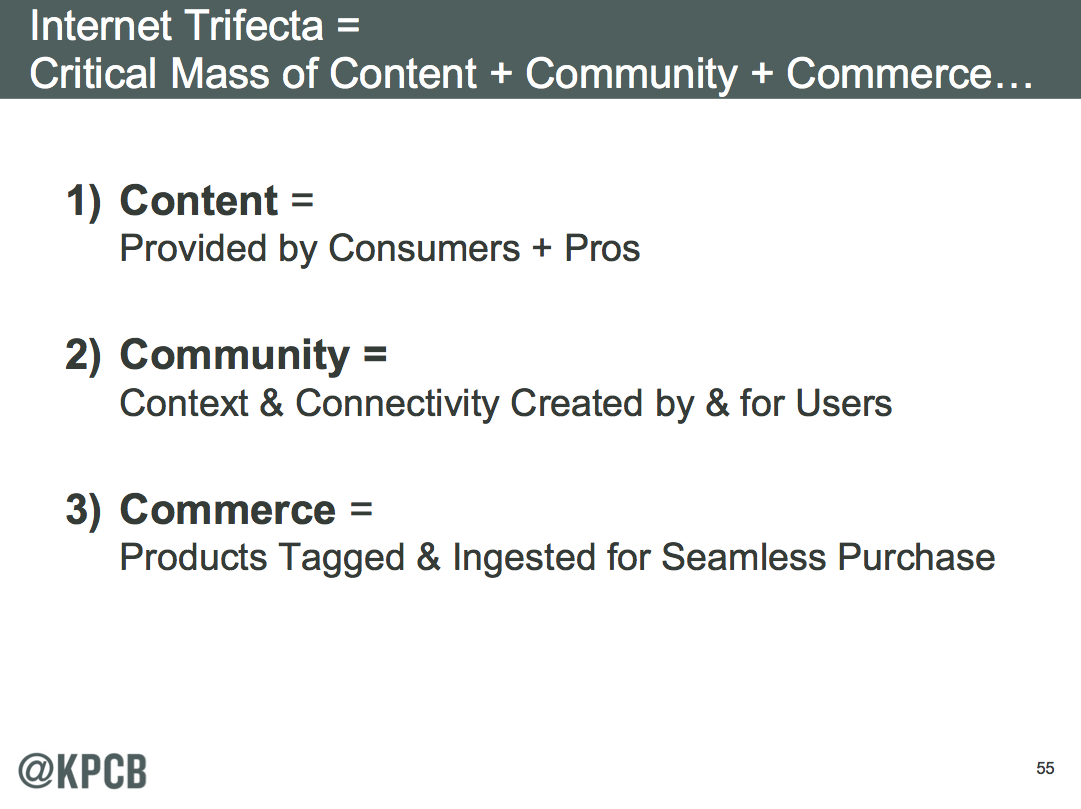
Task: Select the '1)' list number
Action: click(x=83, y=202)
